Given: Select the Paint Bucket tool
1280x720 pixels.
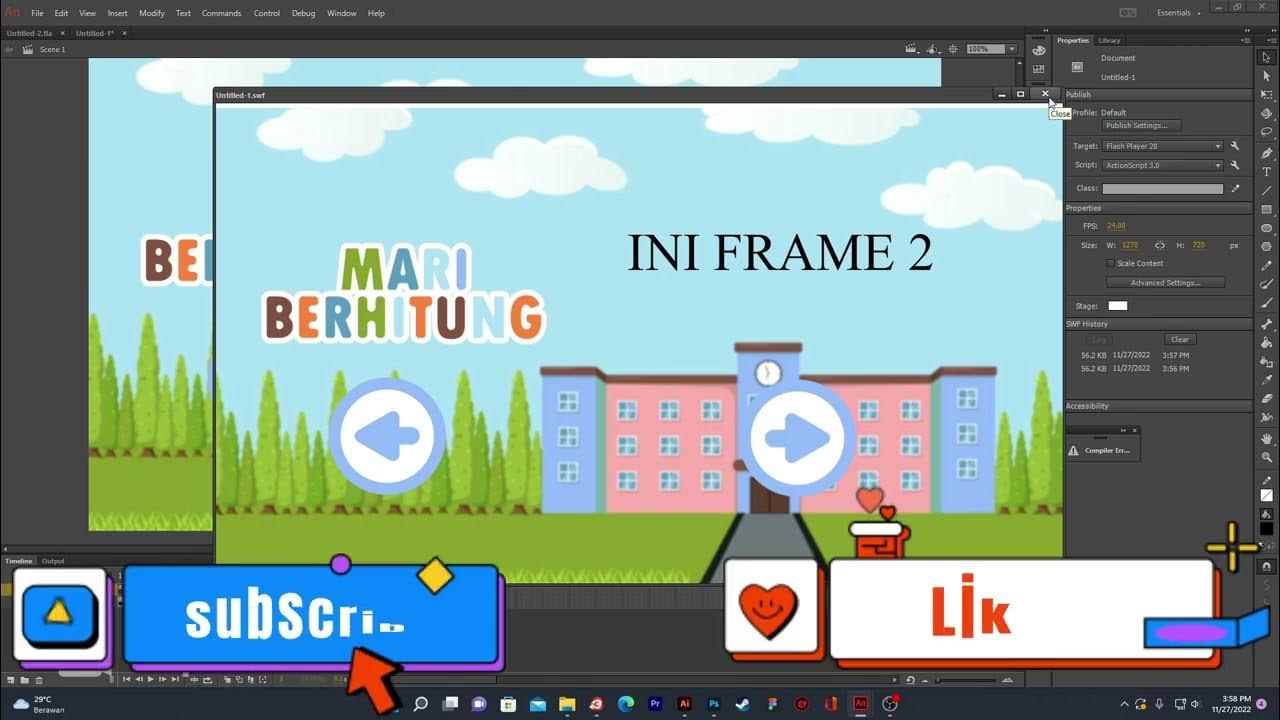Looking at the screenshot, I should (x=1267, y=343).
